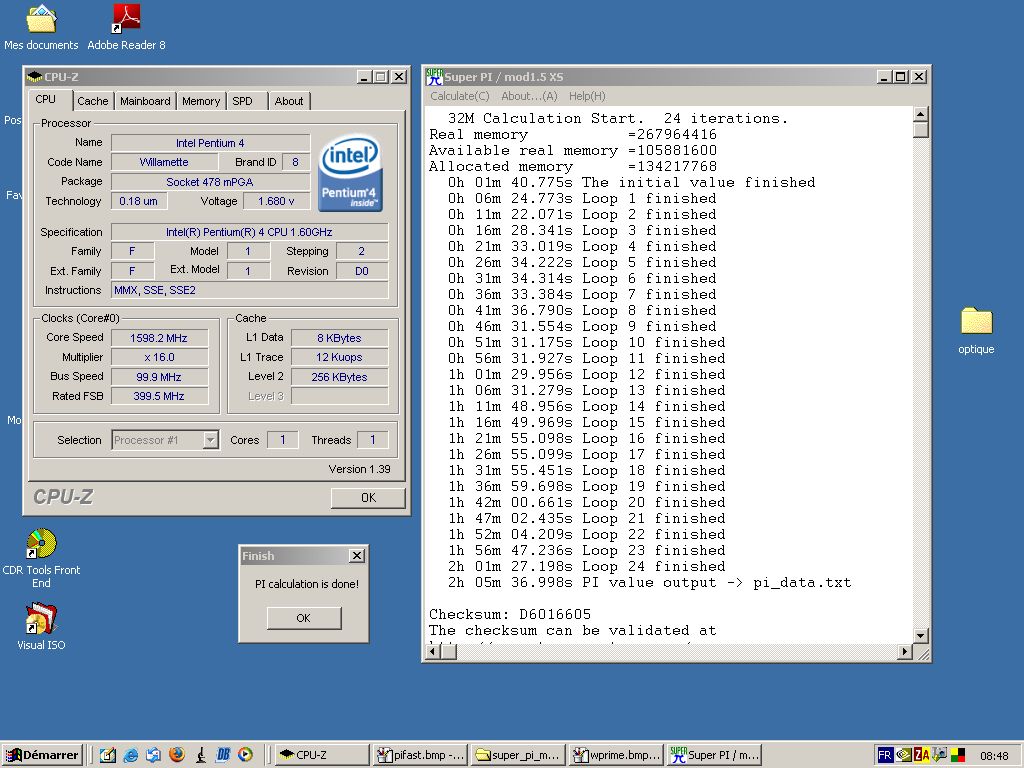
Task: Click the Super PI scroll up arrow
Action: pyautogui.click(x=921, y=114)
